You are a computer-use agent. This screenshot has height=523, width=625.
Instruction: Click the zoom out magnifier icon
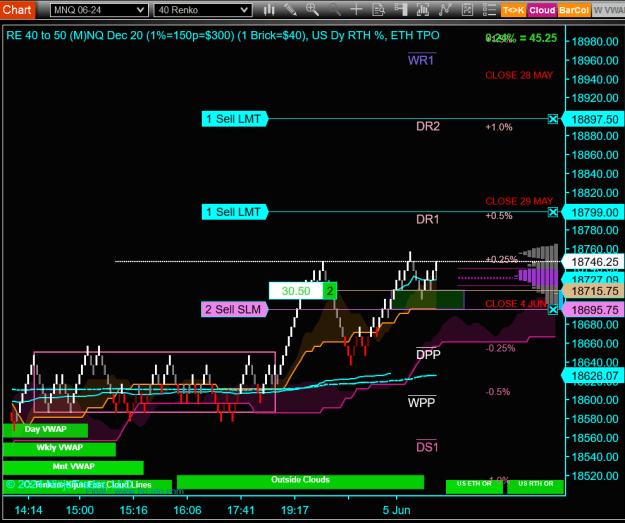tap(334, 10)
